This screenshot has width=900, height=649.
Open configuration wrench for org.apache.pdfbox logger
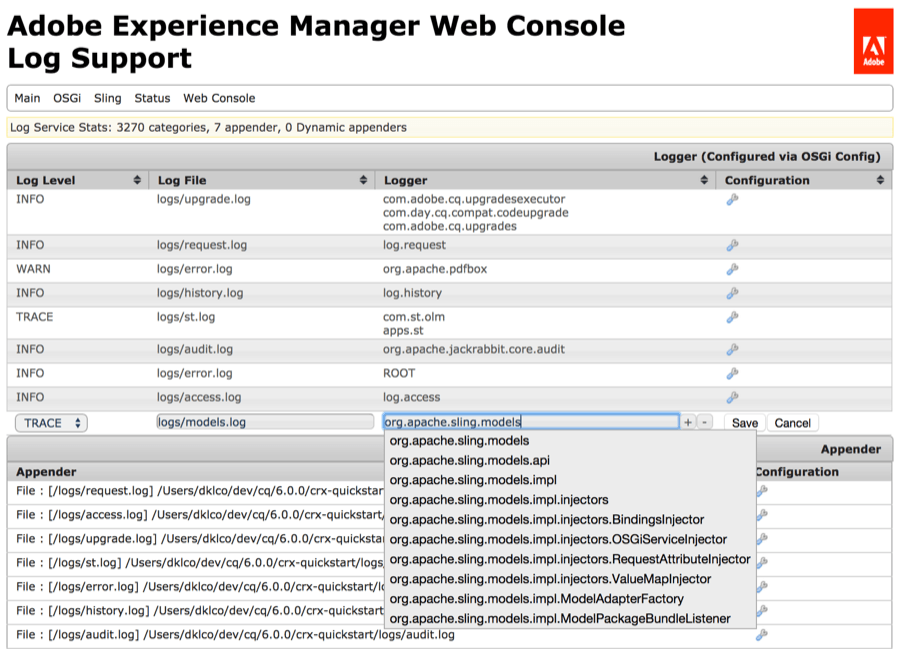[x=732, y=269]
